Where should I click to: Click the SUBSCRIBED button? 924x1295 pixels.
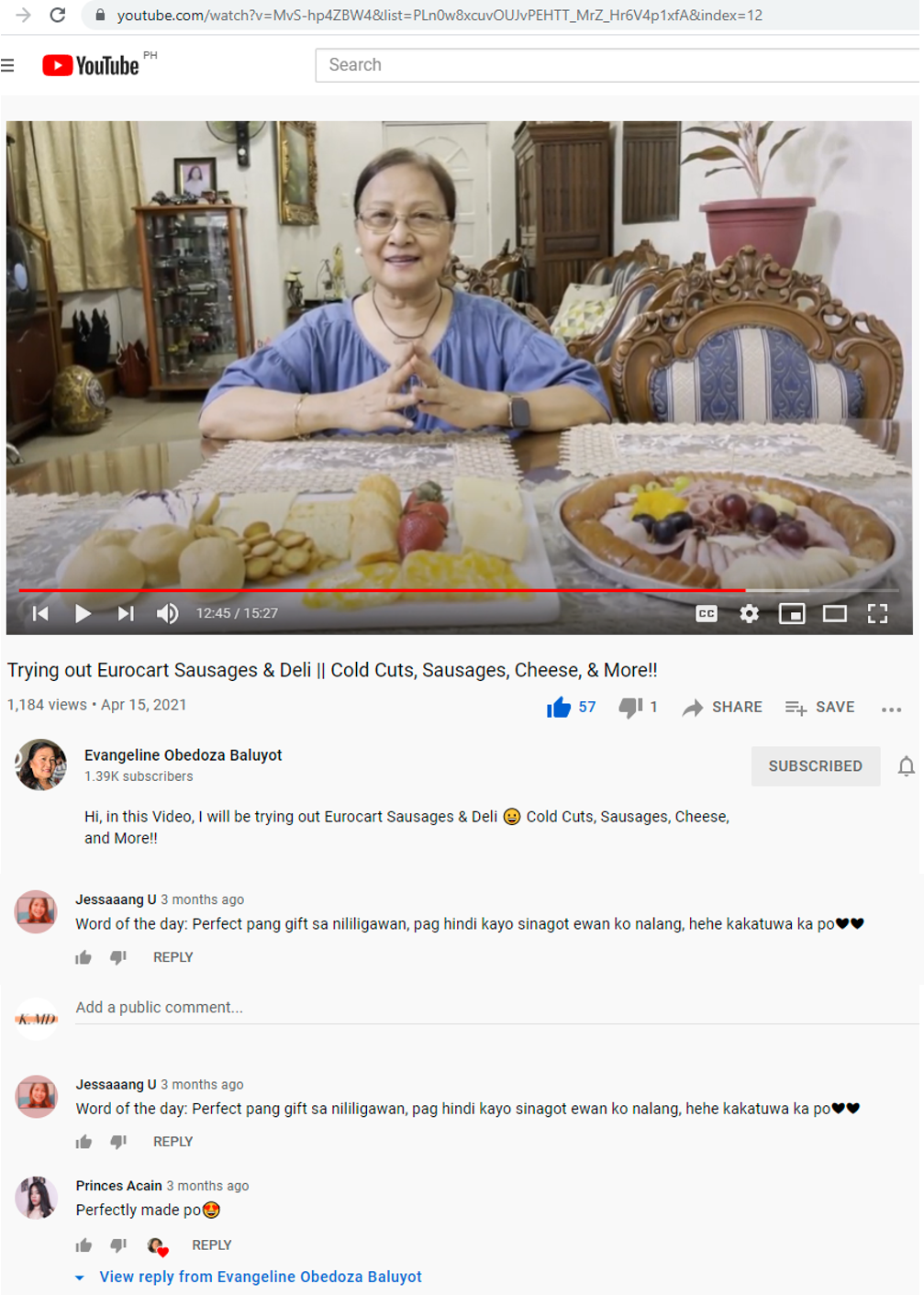(x=815, y=765)
